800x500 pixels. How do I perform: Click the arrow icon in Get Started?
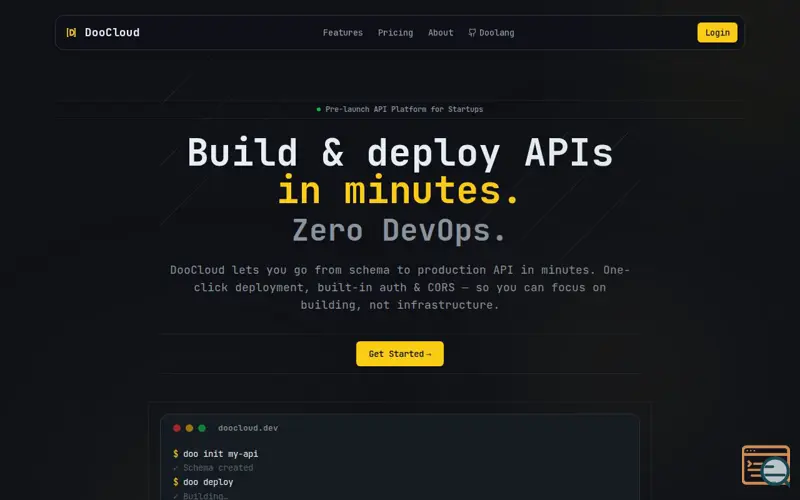(429, 354)
